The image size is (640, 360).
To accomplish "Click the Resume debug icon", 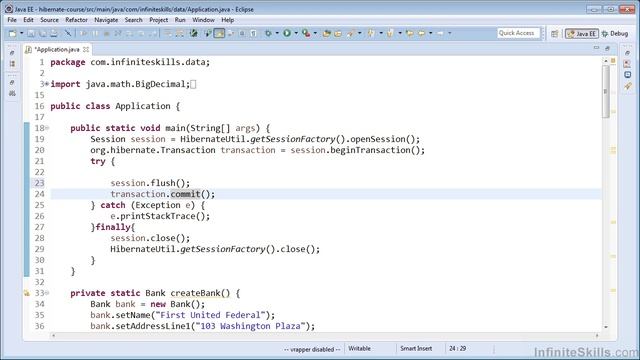I will point(83,33).
